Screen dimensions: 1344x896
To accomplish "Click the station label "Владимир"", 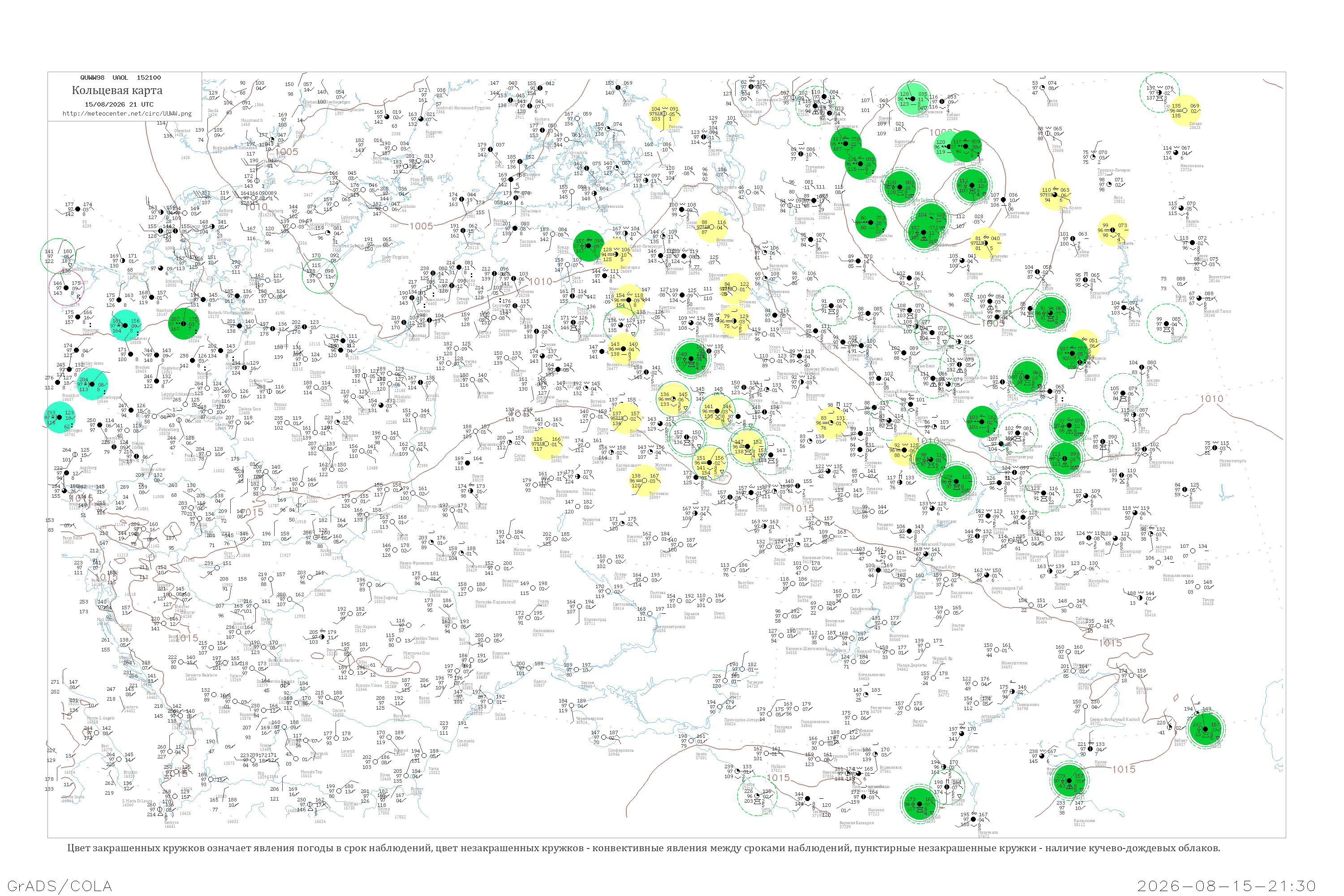I will [x=815, y=396].
